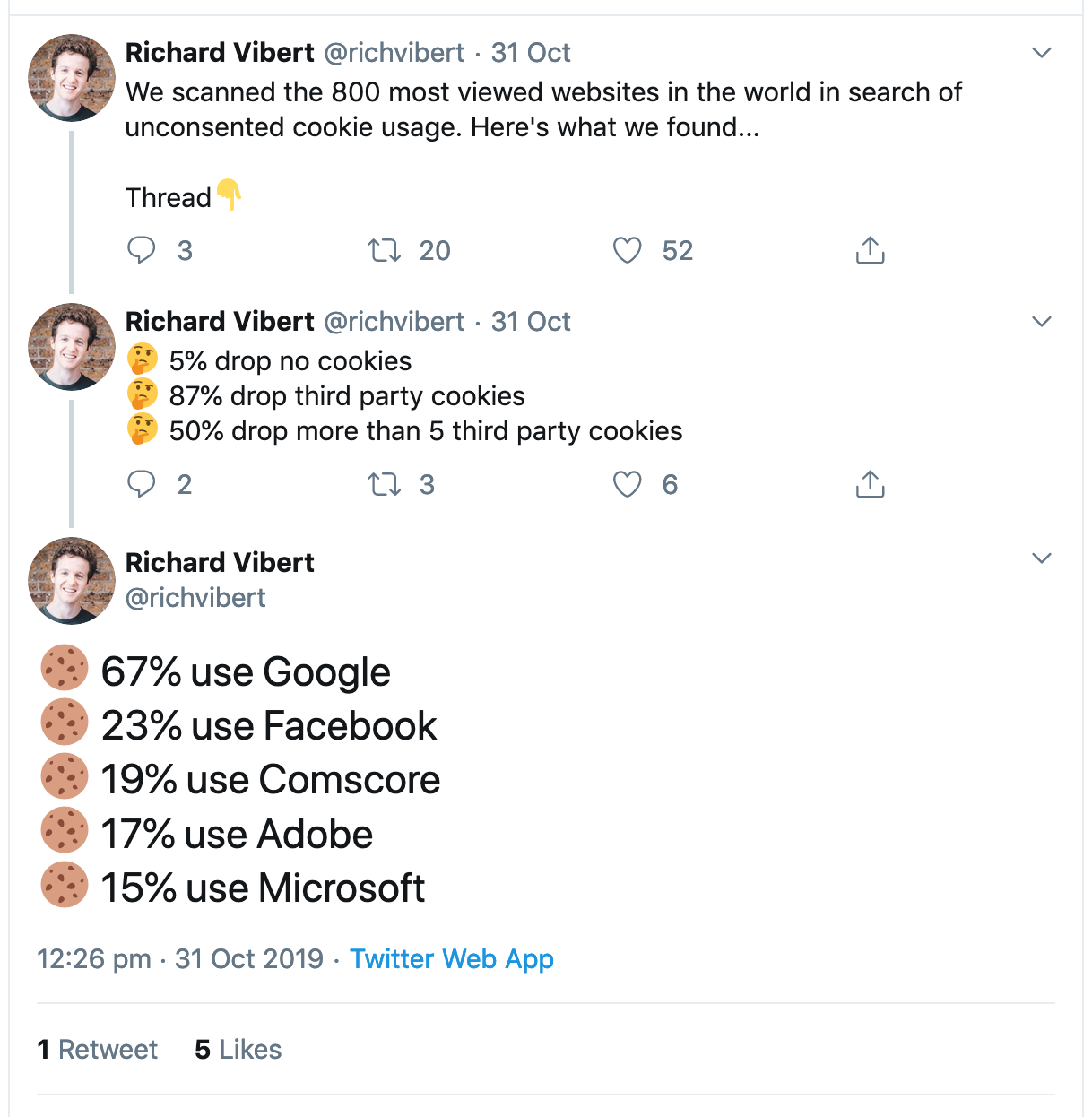Open Richard Vibert name on first tweet
1092x1117 pixels.
[220, 53]
